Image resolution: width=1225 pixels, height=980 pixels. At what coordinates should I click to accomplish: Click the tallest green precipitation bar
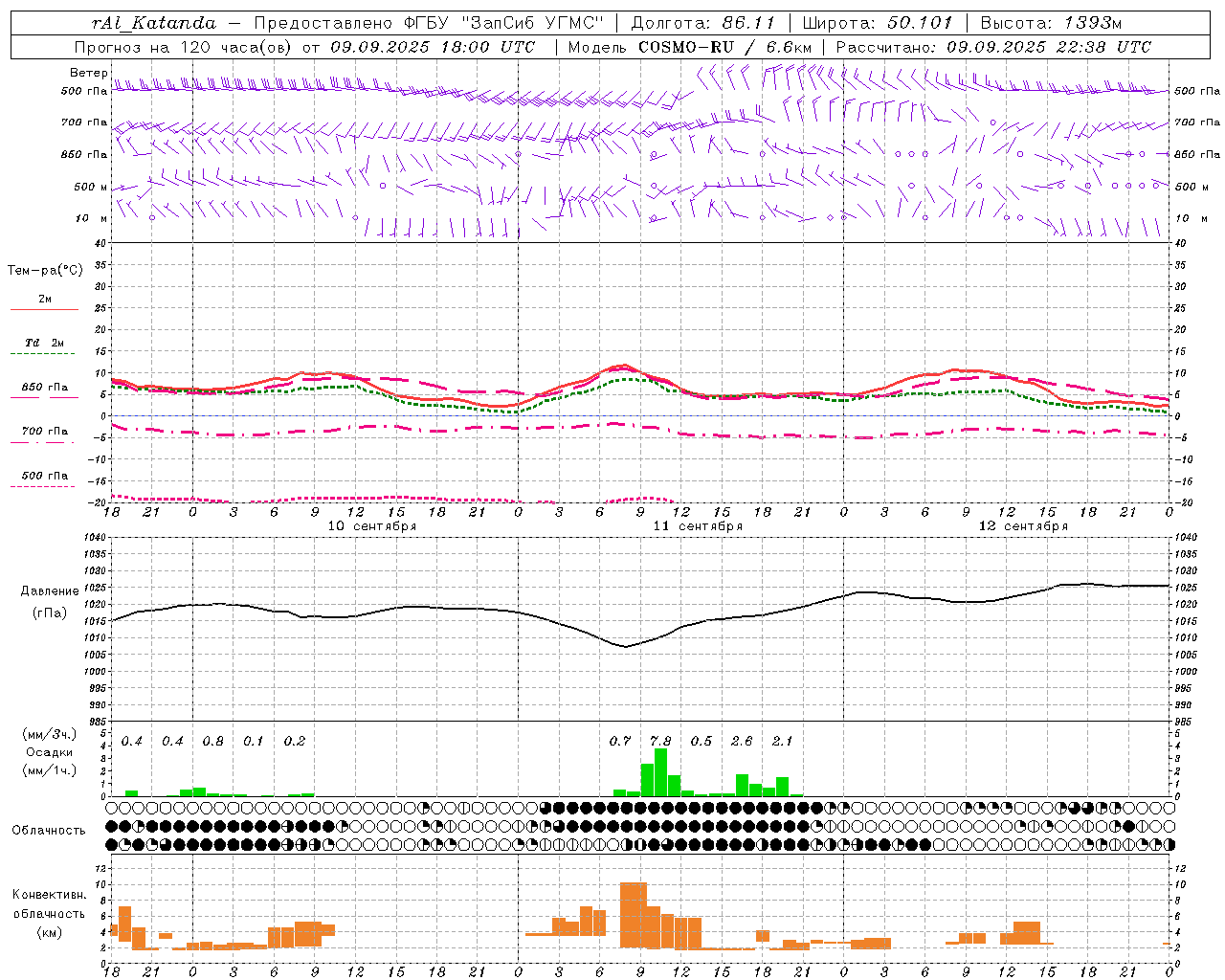point(660,772)
